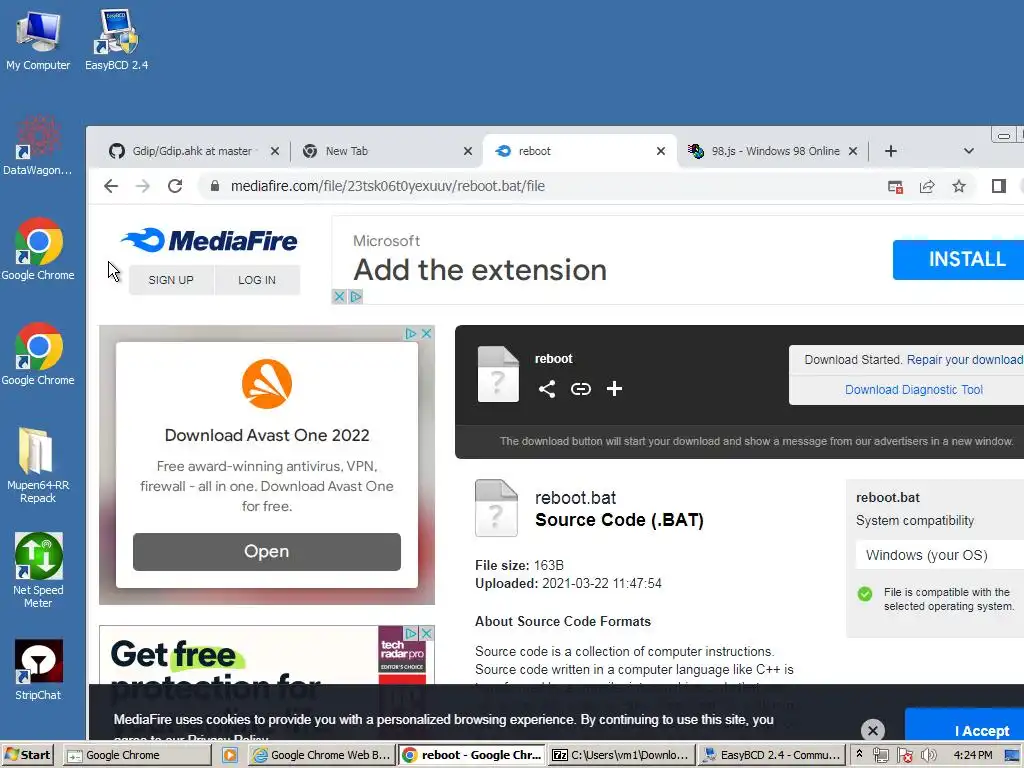Switch to the Gdip/Gdip.ahk at master tab
This screenshot has width=1024, height=768.
tap(191, 151)
